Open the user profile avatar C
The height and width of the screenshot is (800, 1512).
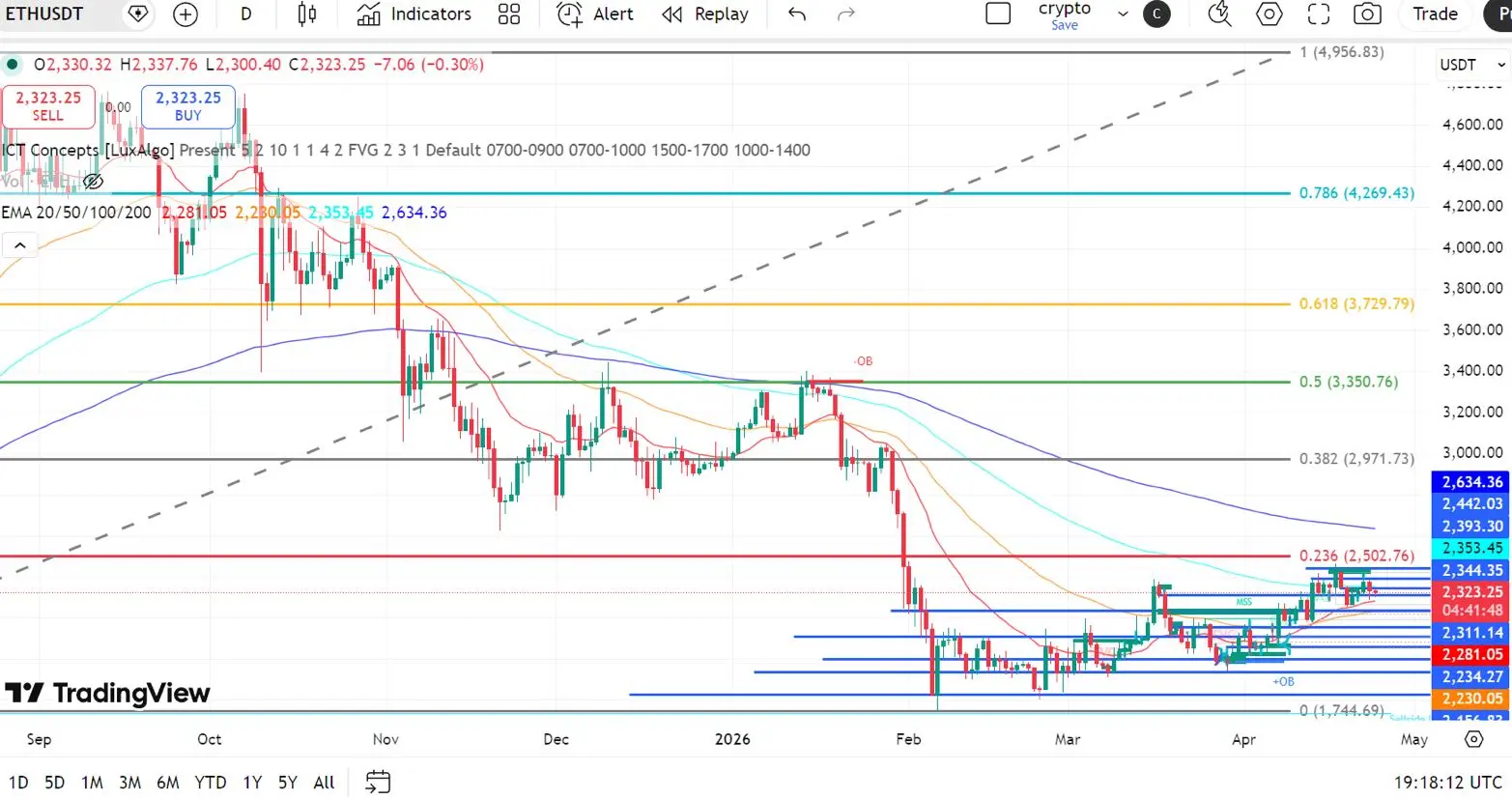(1156, 14)
